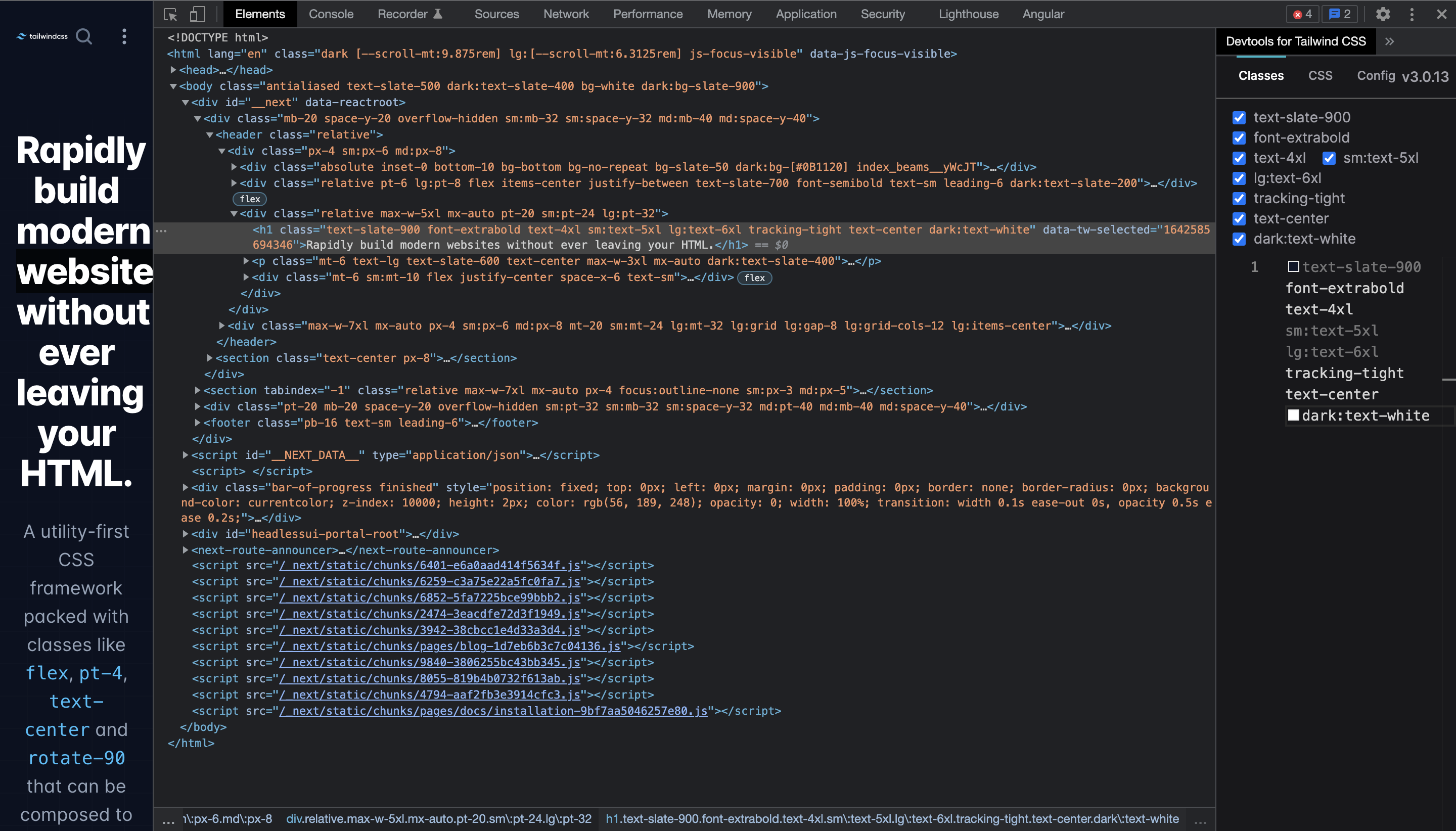Toggle the text-4xl class checkbox
Viewport: 1456px width, 831px height.
[1239, 158]
